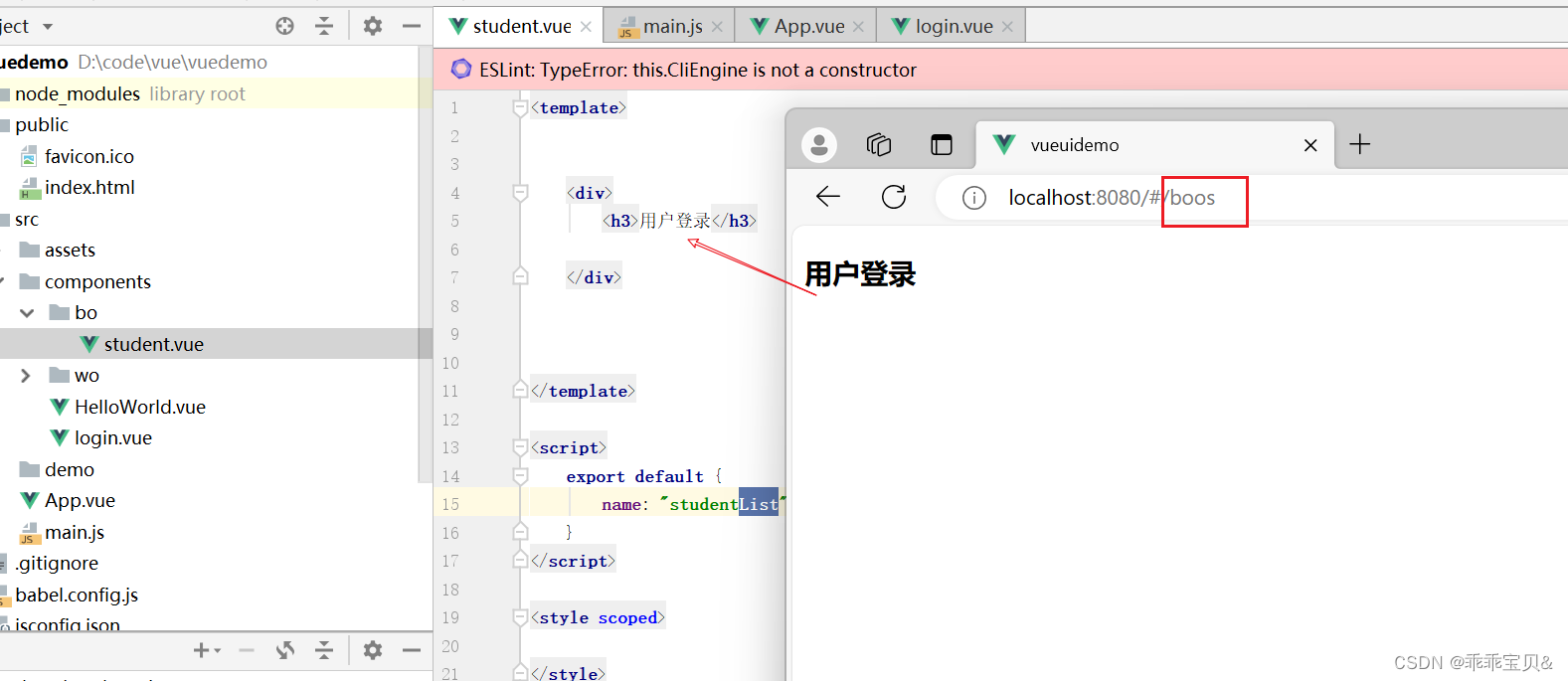
Task: Open the Project view dropdown arrow
Action: click(x=48, y=27)
